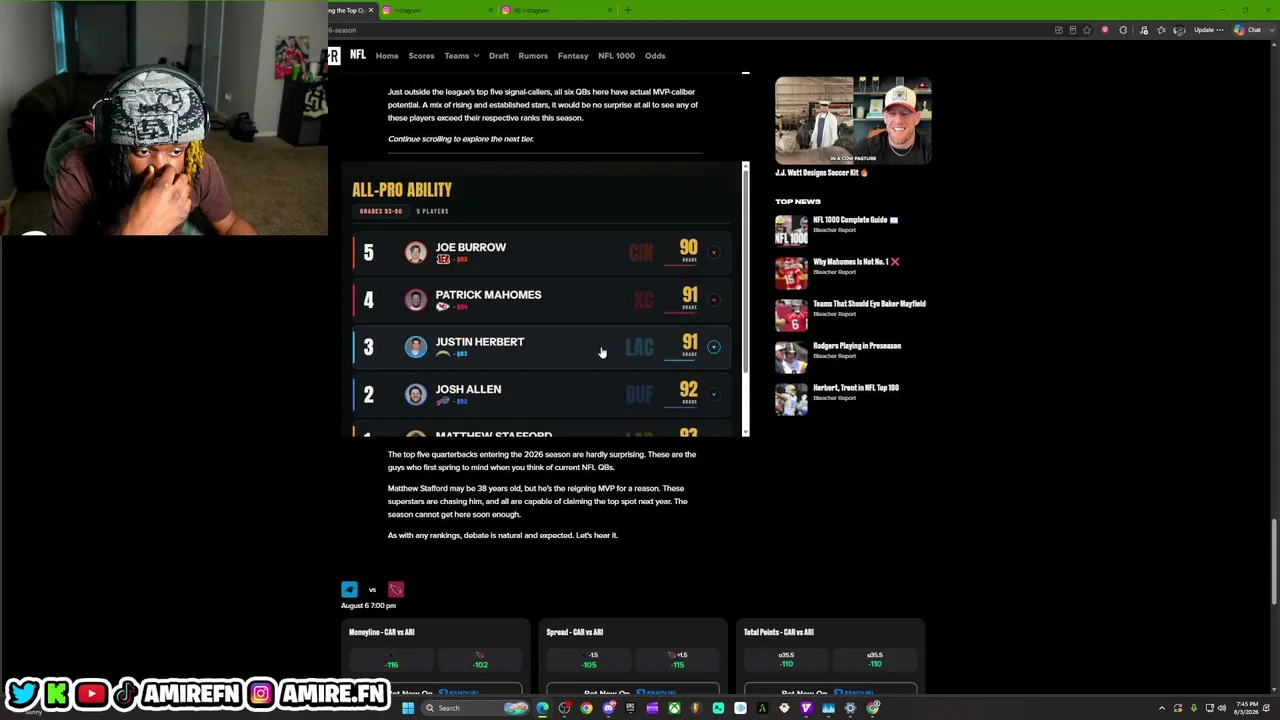Open 'NFL 1000 Complete Guide' news story

click(855, 220)
